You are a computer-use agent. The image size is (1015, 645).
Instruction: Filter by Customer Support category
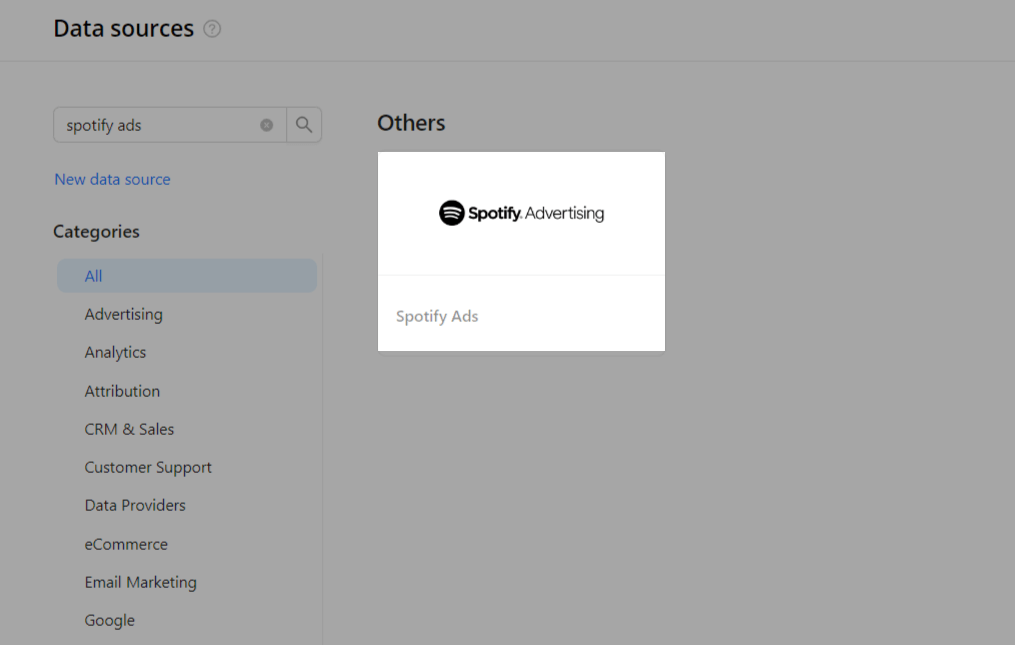[148, 468]
